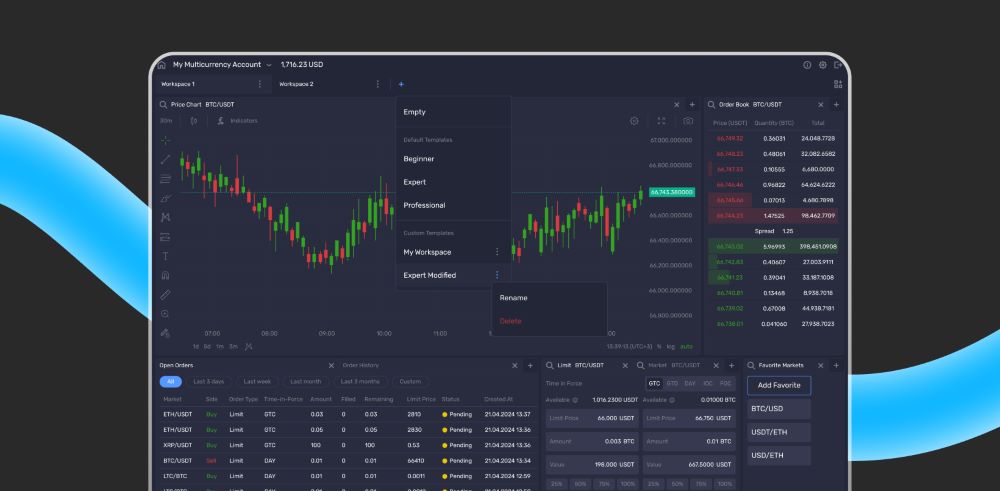
Task: Close the Price Chart panel
Action: 677,105
